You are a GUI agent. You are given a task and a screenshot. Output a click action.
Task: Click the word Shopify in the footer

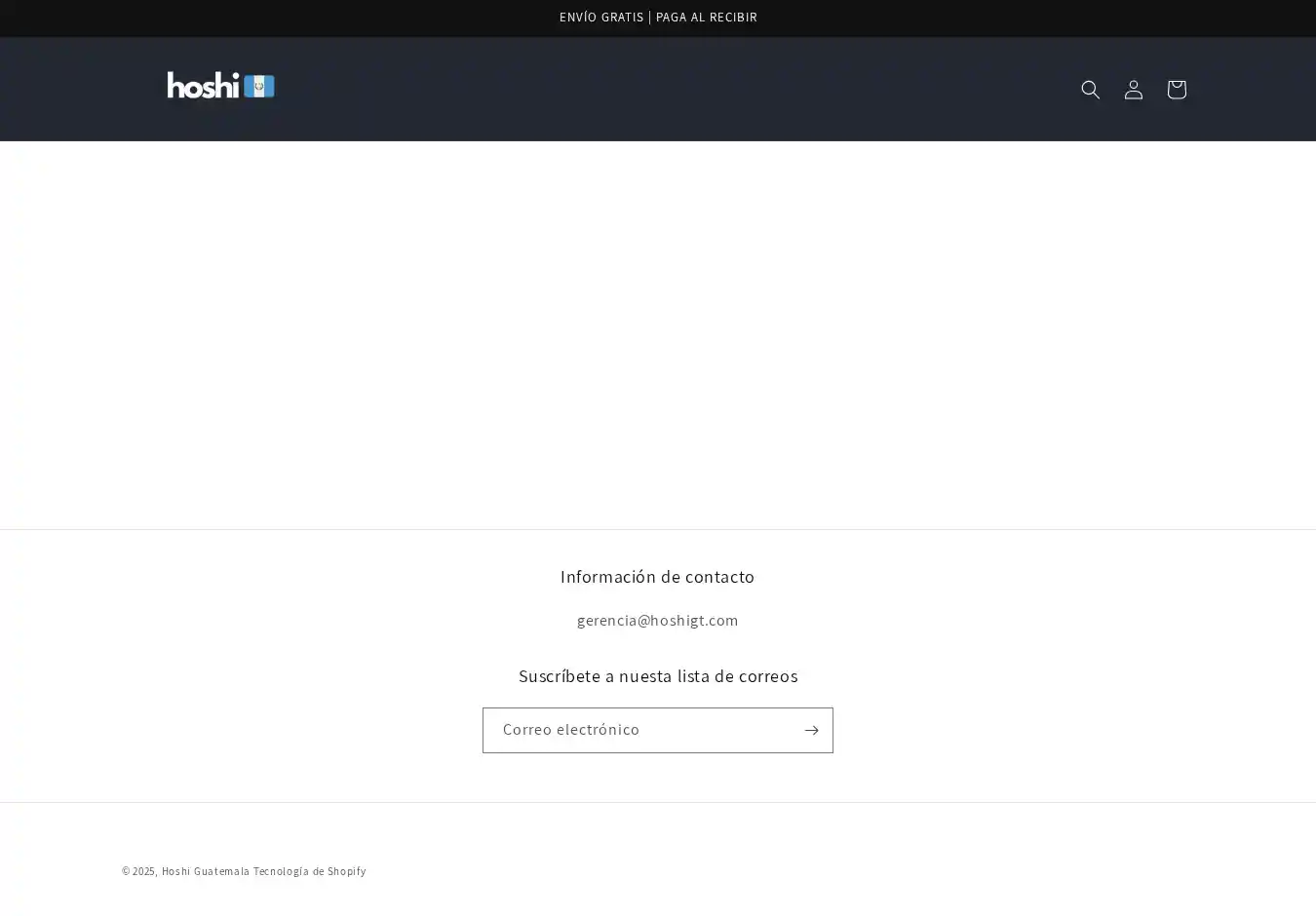click(346, 871)
